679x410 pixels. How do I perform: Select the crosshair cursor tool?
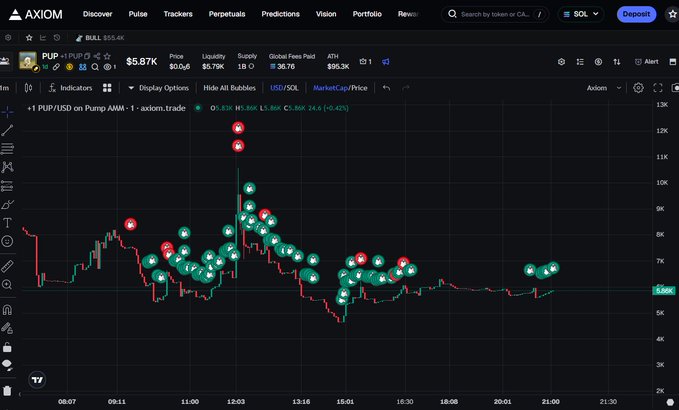pos(7,112)
